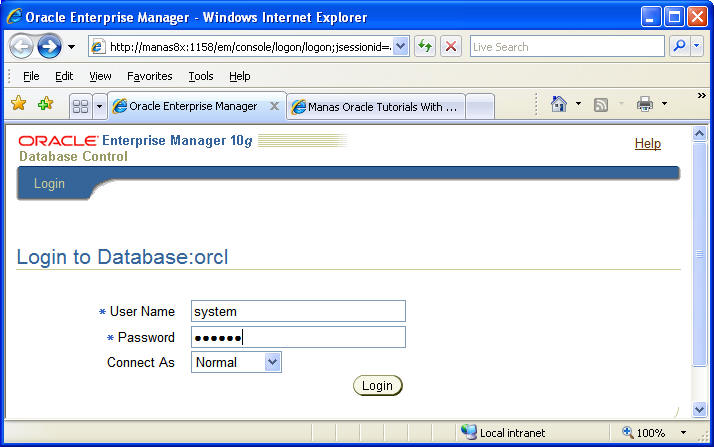Click the green Refresh page icon
This screenshot has height=447, width=714.
point(425,46)
